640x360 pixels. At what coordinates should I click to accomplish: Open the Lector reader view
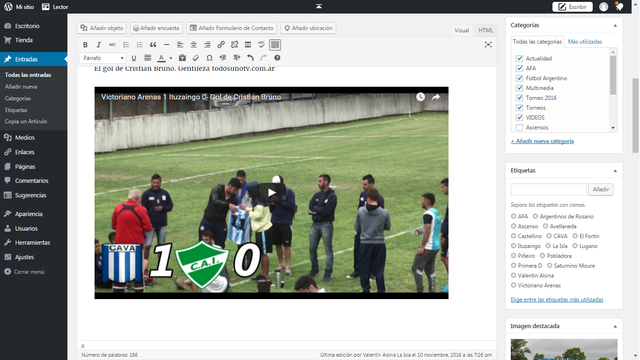(x=55, y=7)
